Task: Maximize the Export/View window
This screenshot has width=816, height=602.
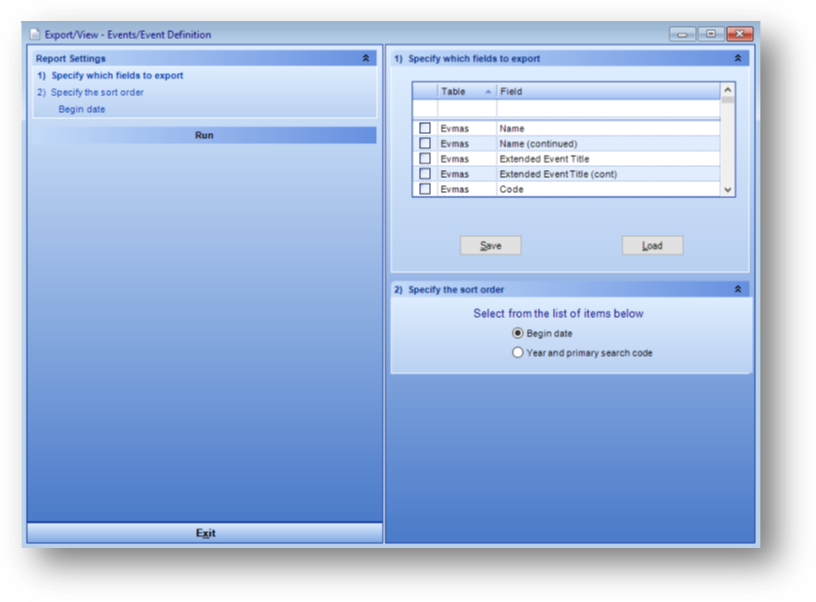Action: click(x=710, y=34)
